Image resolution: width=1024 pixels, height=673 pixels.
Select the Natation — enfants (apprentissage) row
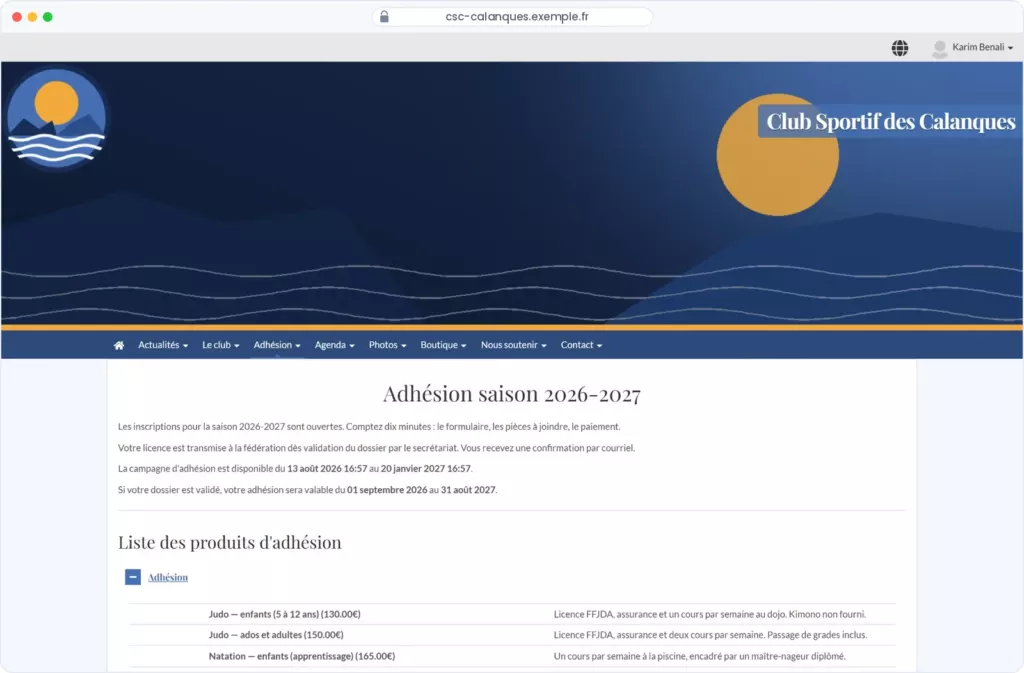pos(512,656)
